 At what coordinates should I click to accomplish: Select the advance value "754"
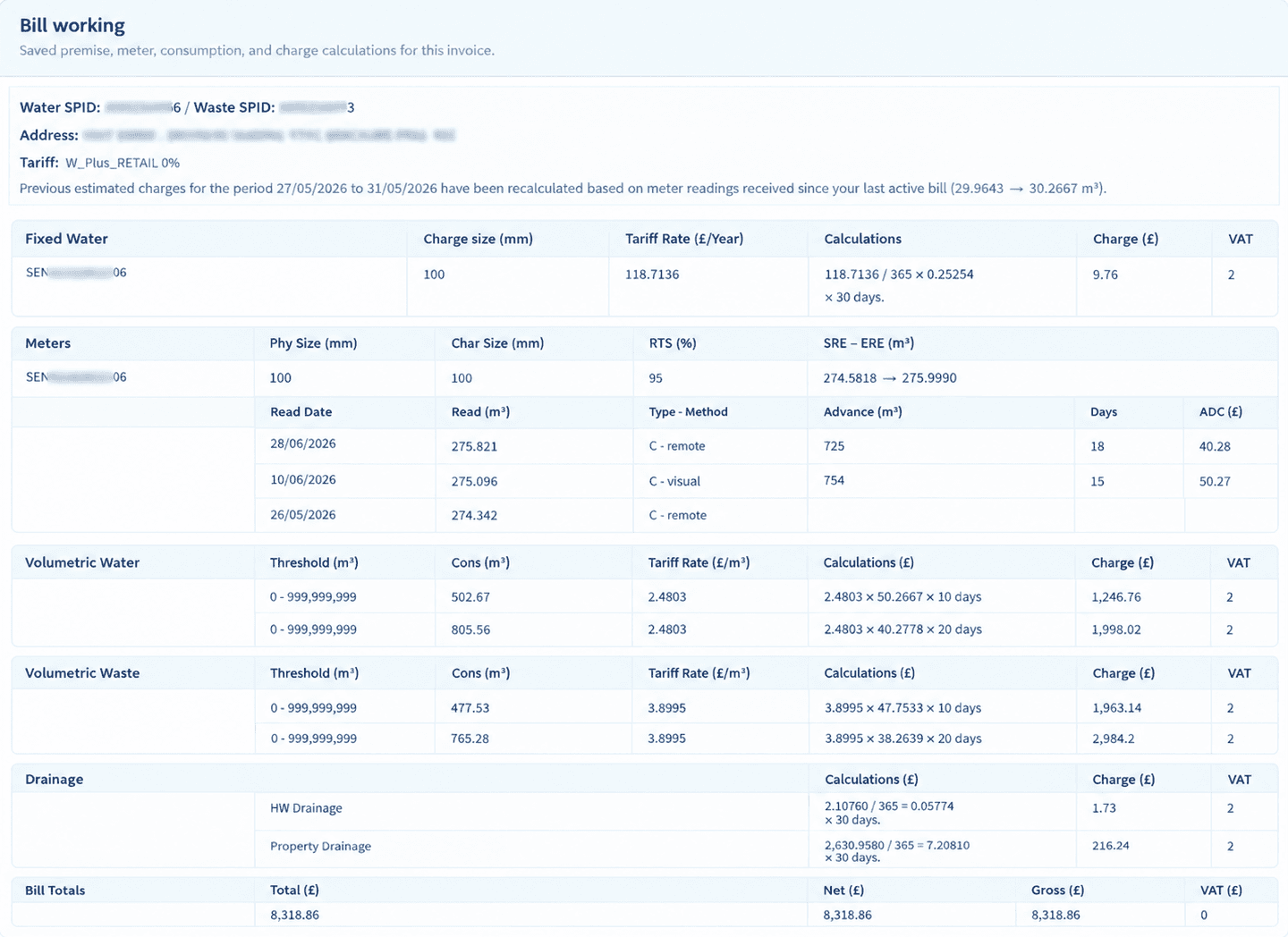point(834,480)
